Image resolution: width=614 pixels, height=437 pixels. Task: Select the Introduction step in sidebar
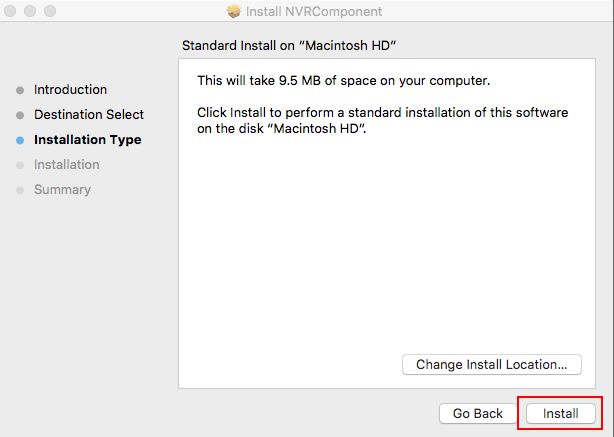(70, 90)
